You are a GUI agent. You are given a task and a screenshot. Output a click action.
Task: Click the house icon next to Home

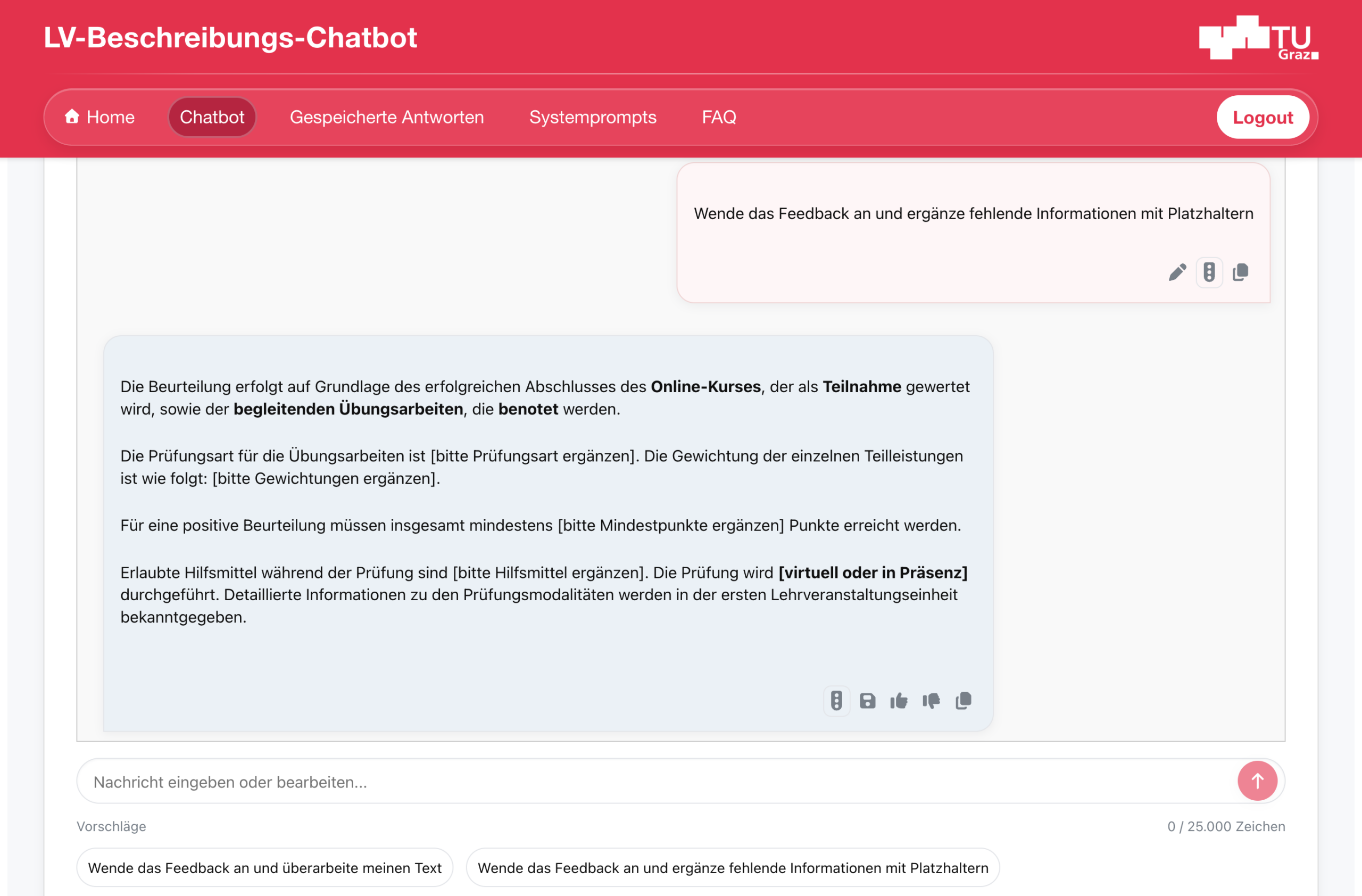tap(72, 117)
